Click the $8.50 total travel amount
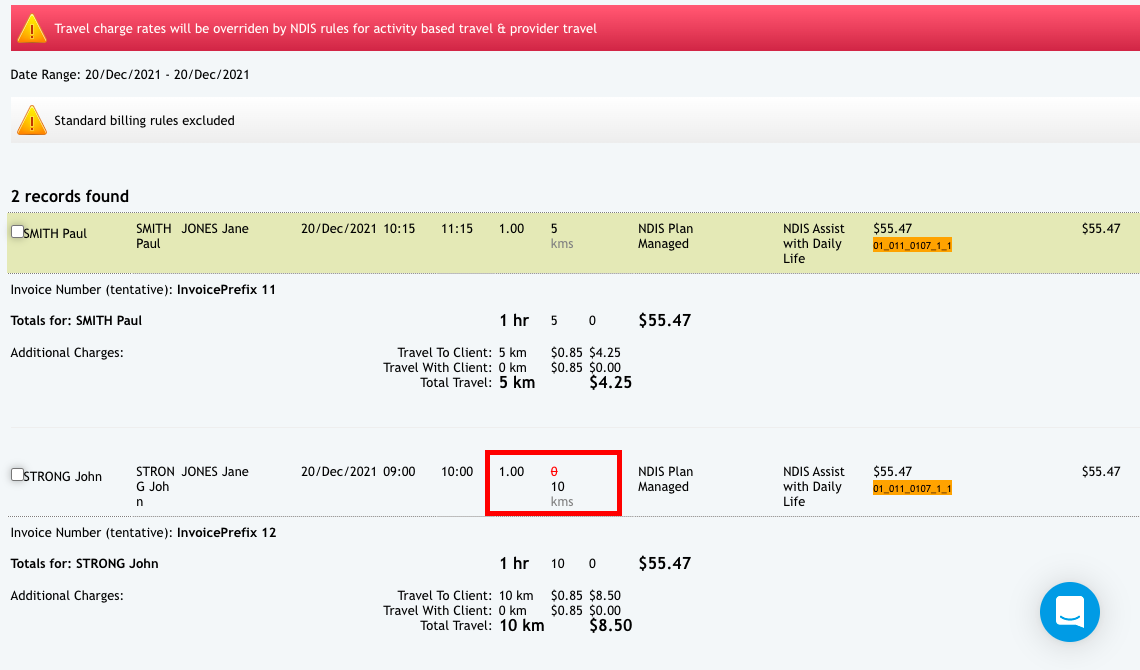The width and height of the screenshot is (1140, 670). (610, 626)
